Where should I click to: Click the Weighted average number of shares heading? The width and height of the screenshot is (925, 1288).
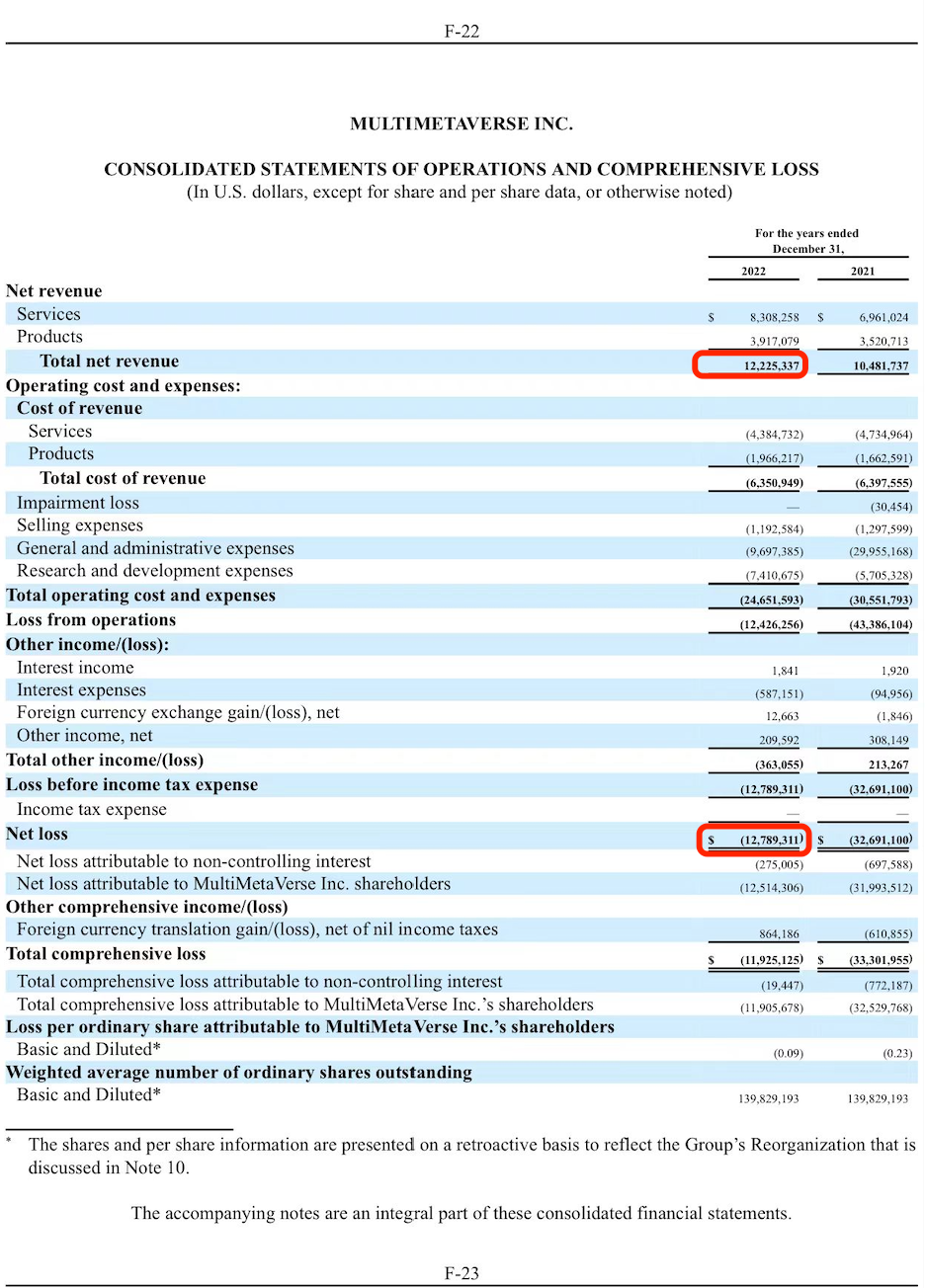tap(239, 1073)
